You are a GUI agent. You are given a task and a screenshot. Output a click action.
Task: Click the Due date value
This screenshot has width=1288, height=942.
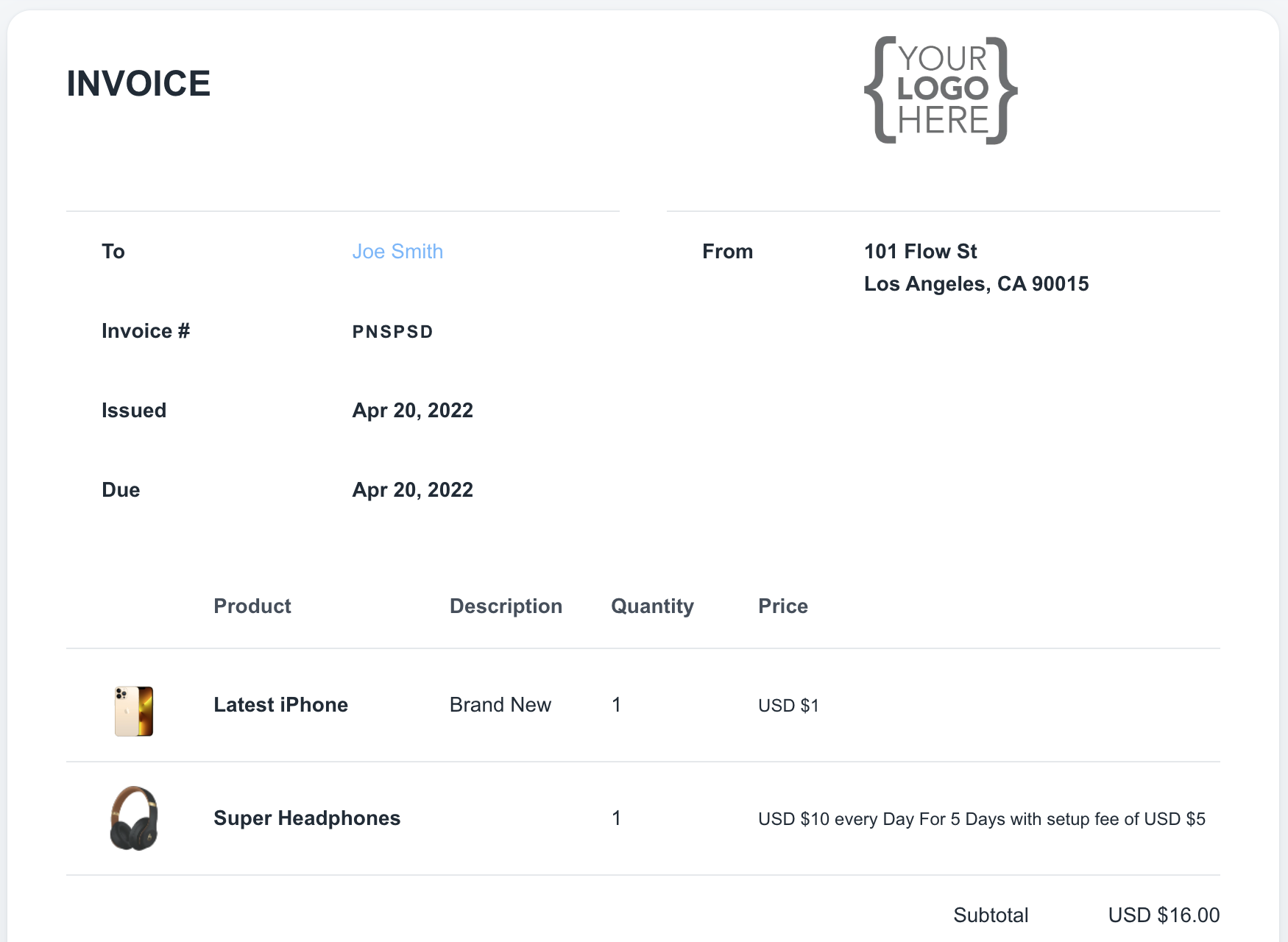[x=412, y=490]
